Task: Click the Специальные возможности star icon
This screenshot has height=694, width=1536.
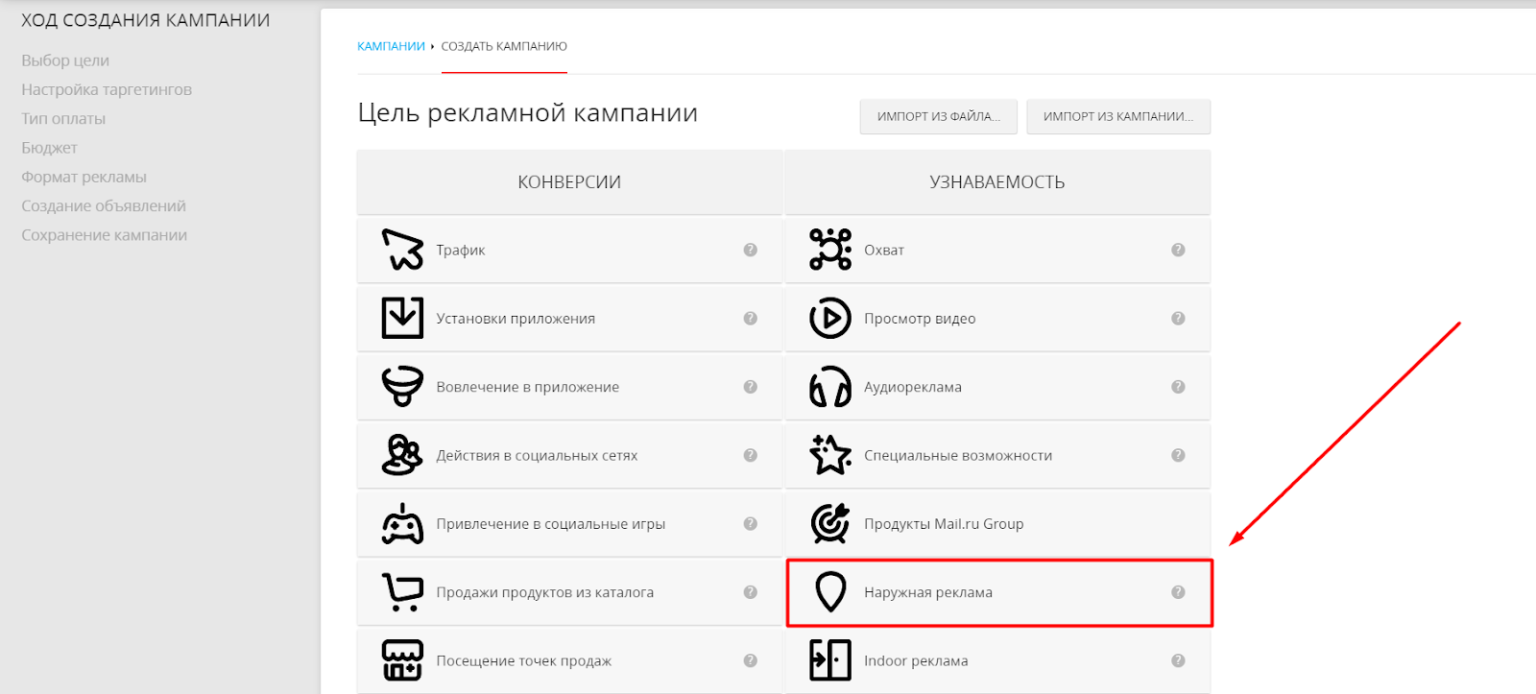Action: [x=829, y=455]
